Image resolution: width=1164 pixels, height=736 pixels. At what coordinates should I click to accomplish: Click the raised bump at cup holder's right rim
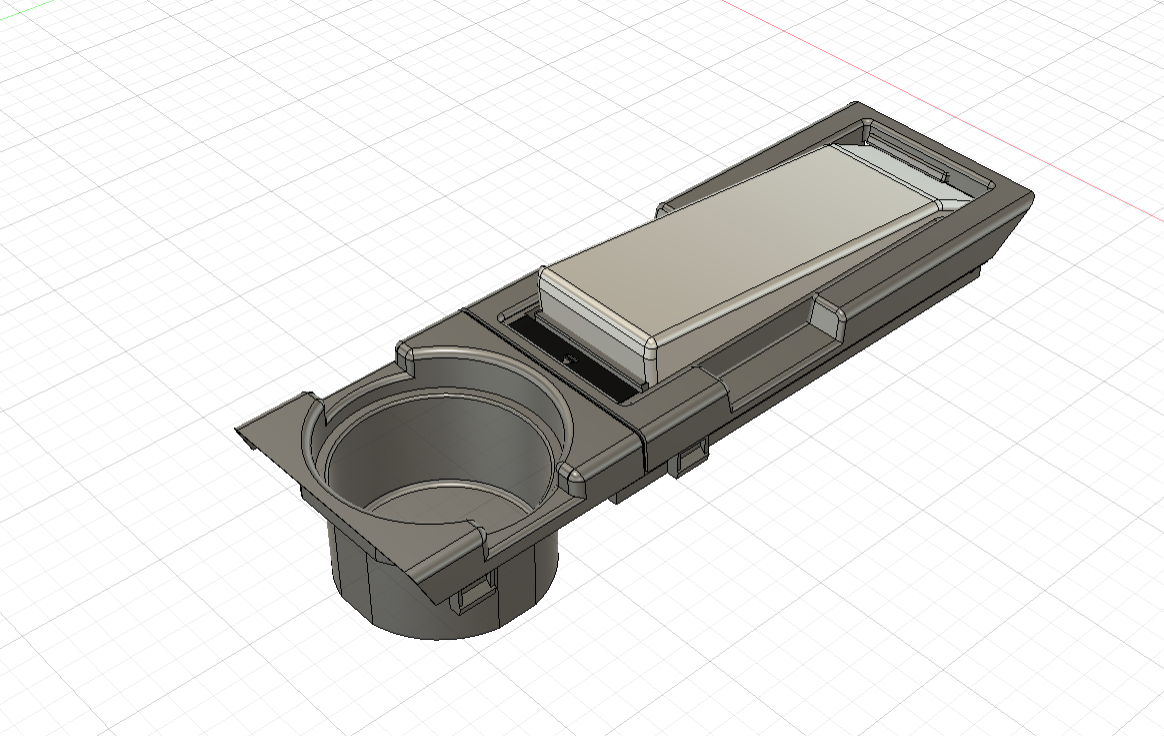pyautogui.click(x=574, y=478)
